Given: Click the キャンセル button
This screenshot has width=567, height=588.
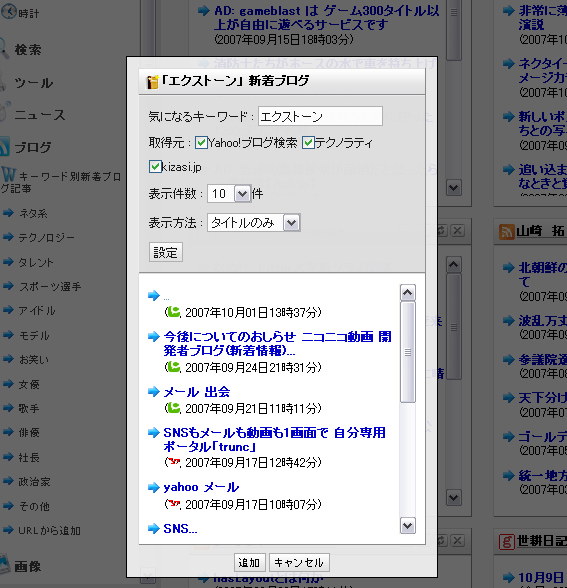Looking at the screenshot, I should pos(299,562).
